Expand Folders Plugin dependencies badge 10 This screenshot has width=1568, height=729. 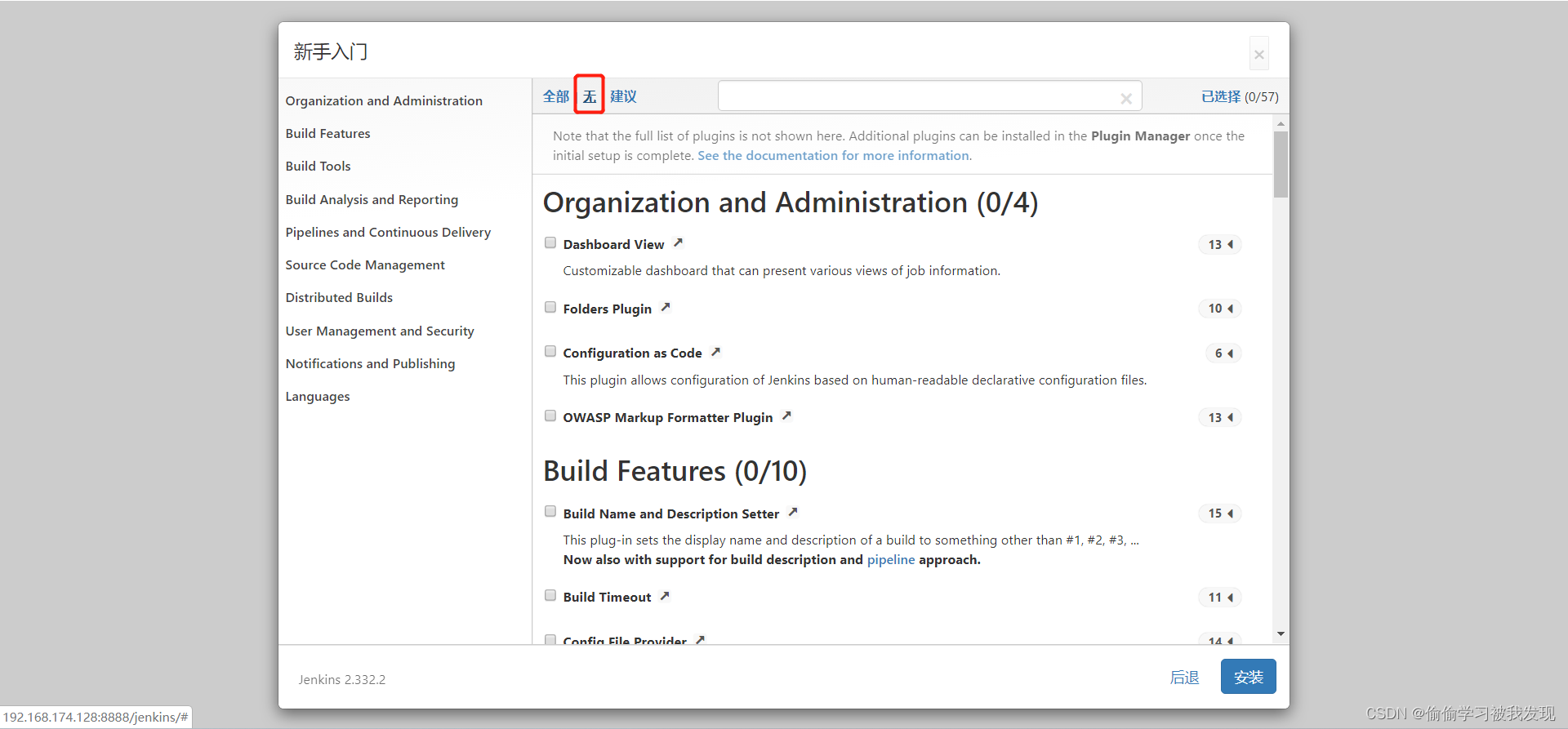tap(1220, 309)
